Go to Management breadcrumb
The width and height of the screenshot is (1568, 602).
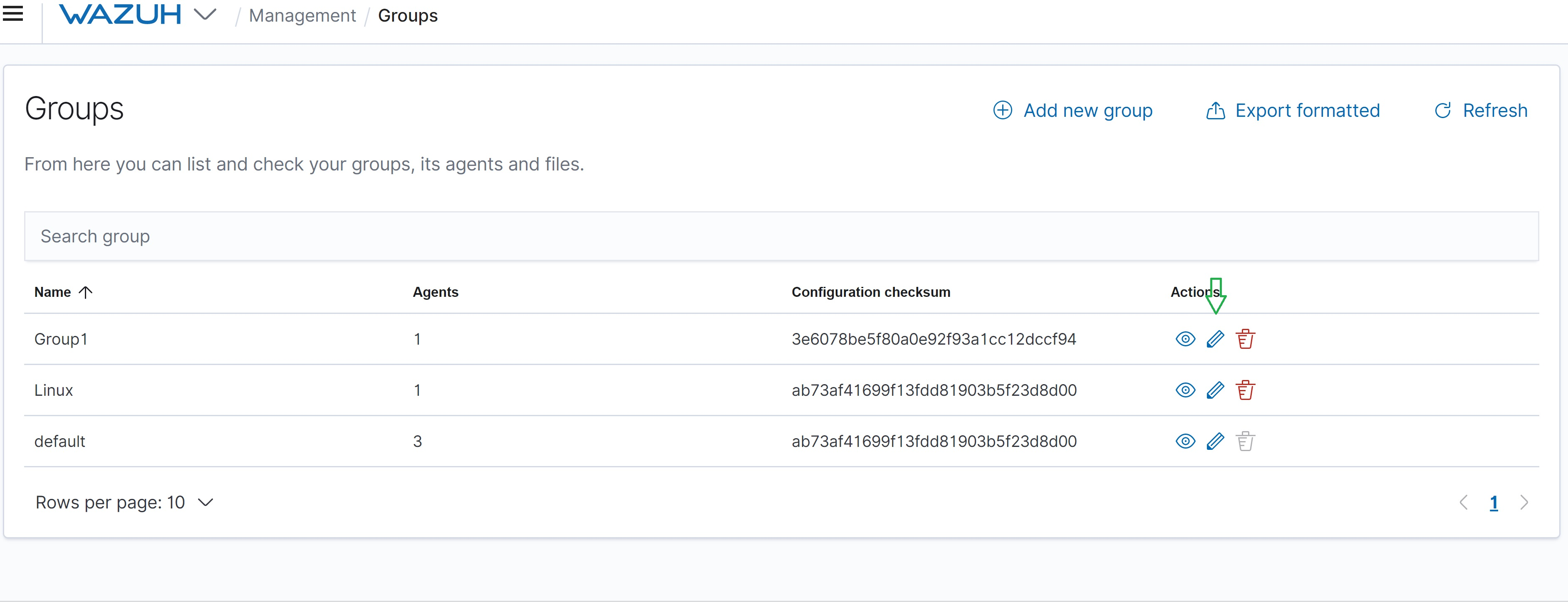pyautogui.click(x=302, y=16)
